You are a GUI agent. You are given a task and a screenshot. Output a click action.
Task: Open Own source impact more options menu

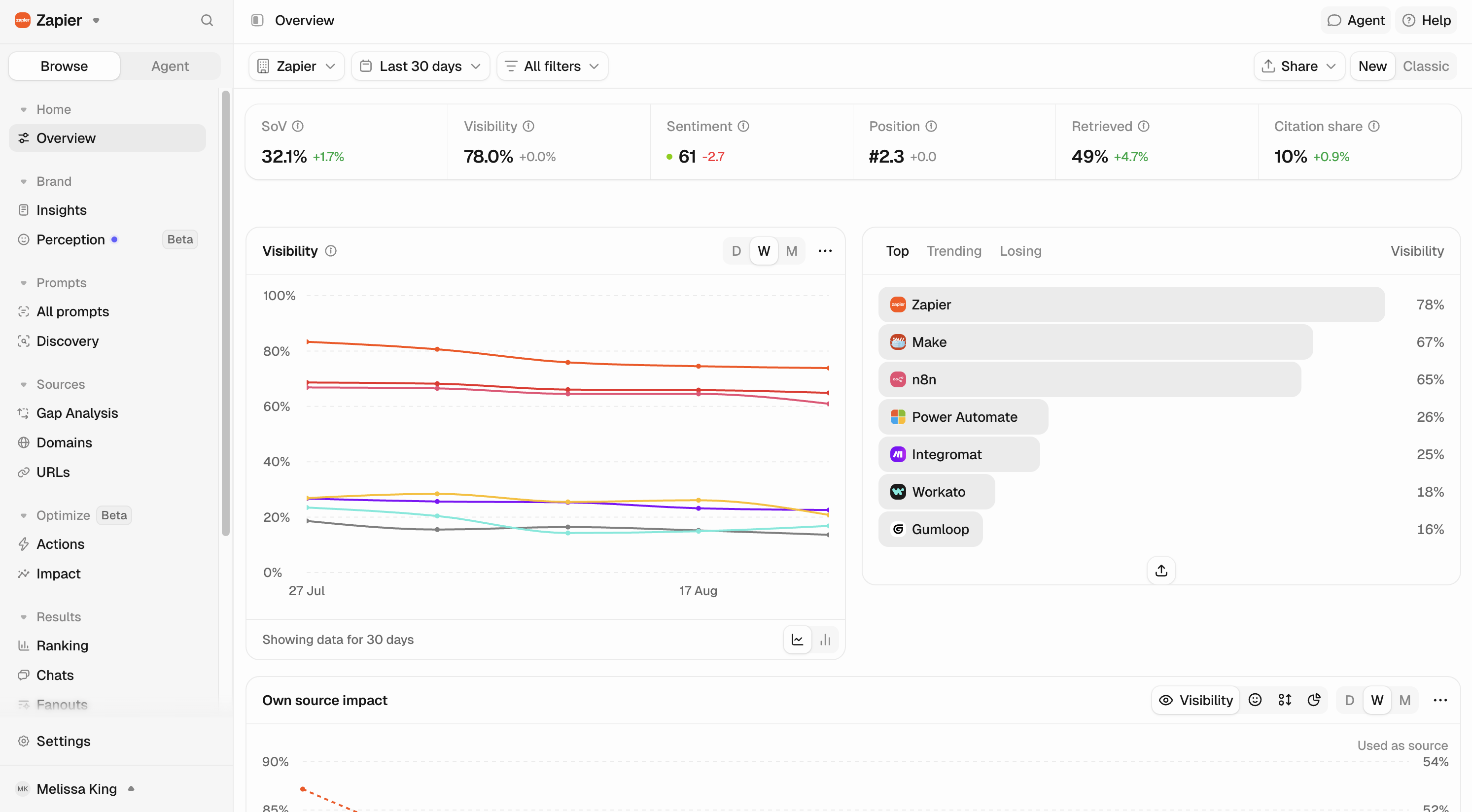[x=1440, y=700]
